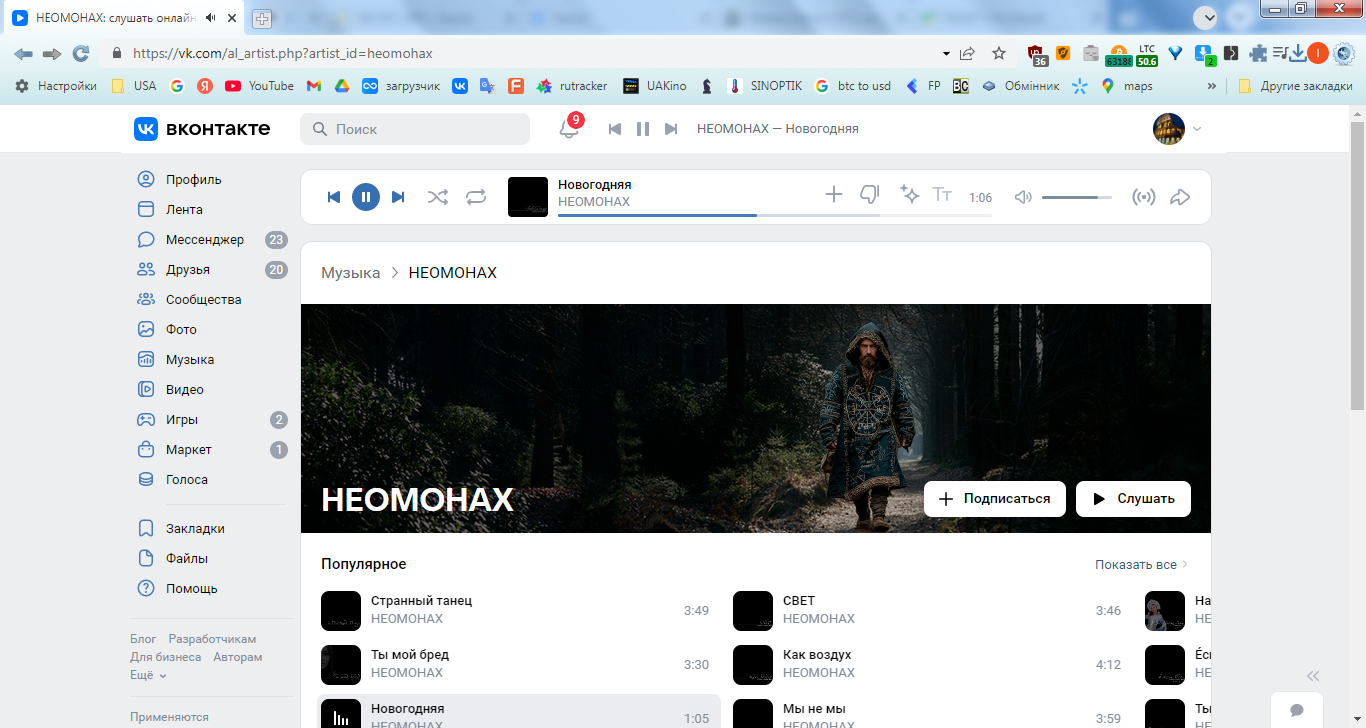Pause music from top header control
Screen dimensions: 1366x728
[643, 129]
